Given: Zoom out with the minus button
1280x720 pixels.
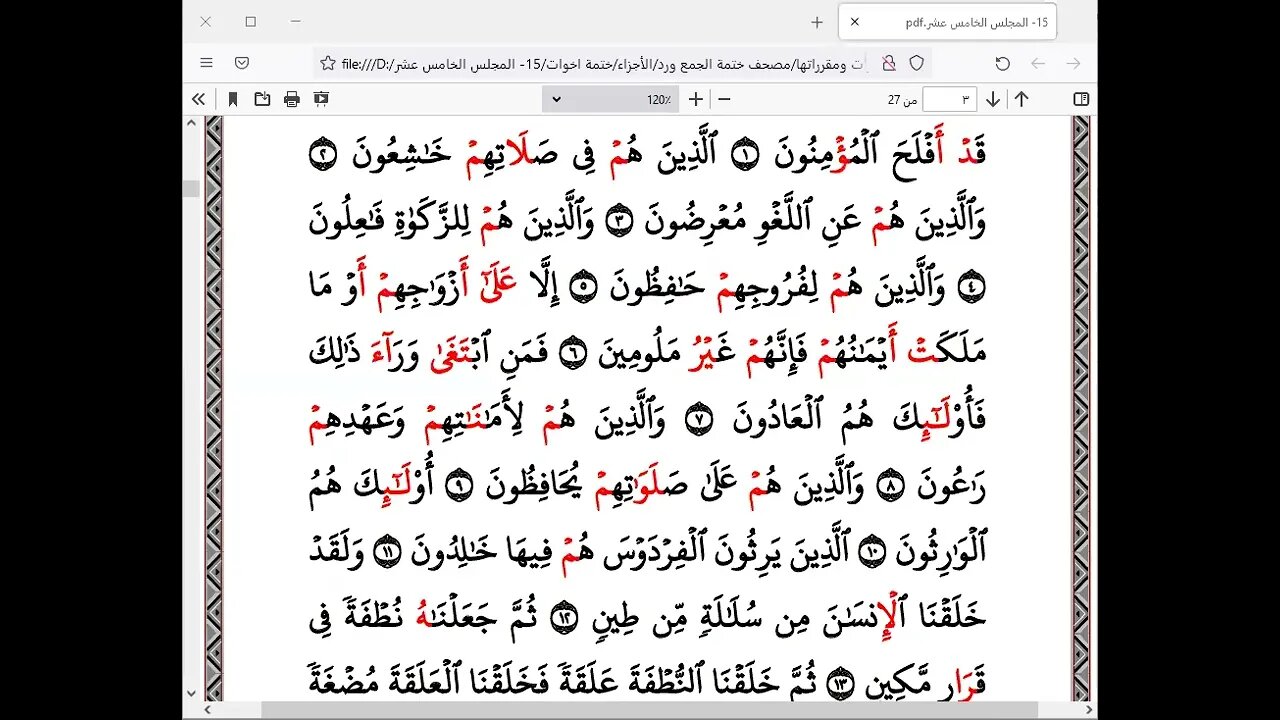Looking at the screenshot, I should point(725,99).
